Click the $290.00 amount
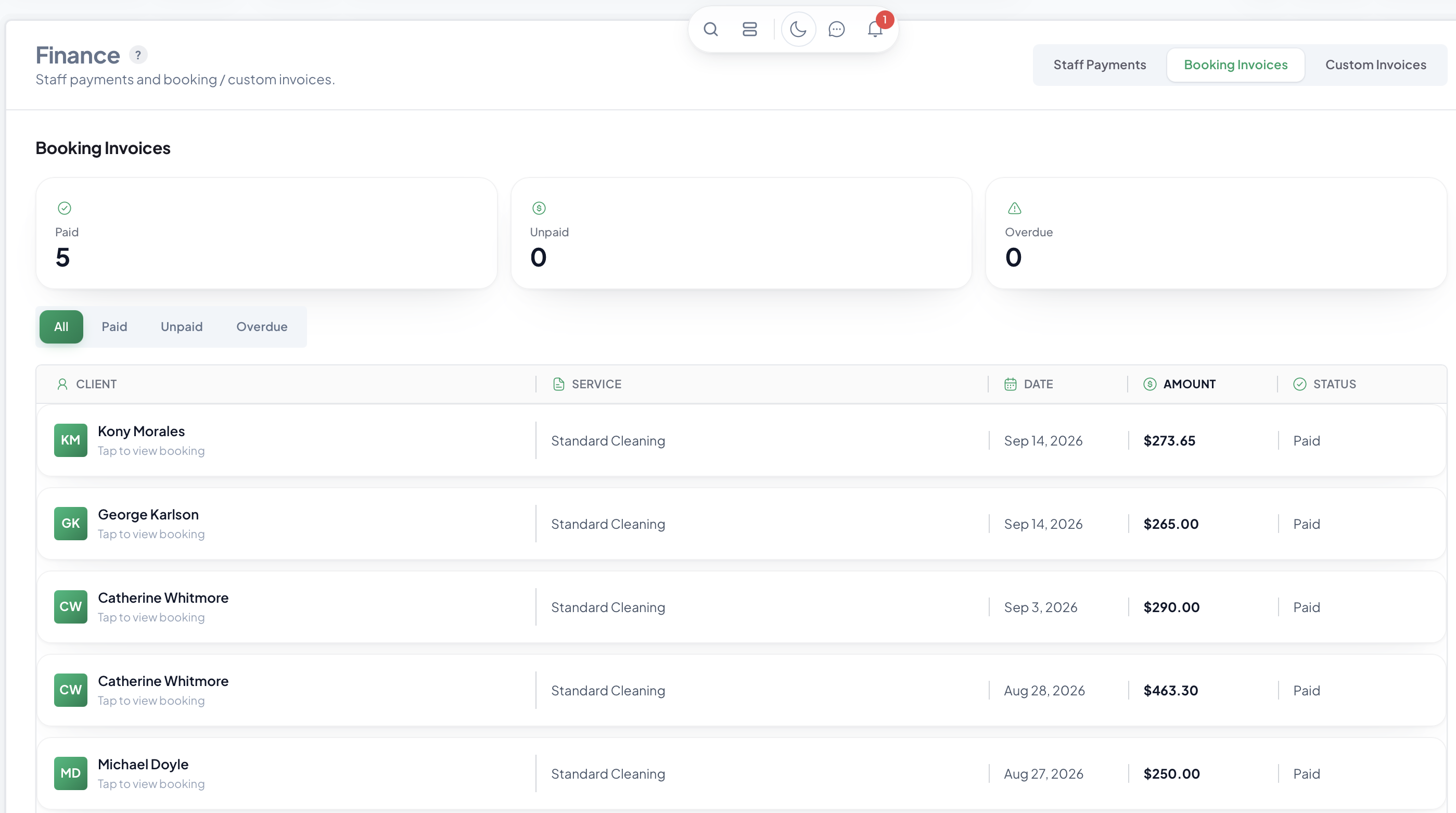This screenshot has height=813, width=1456. (1171, 607)
